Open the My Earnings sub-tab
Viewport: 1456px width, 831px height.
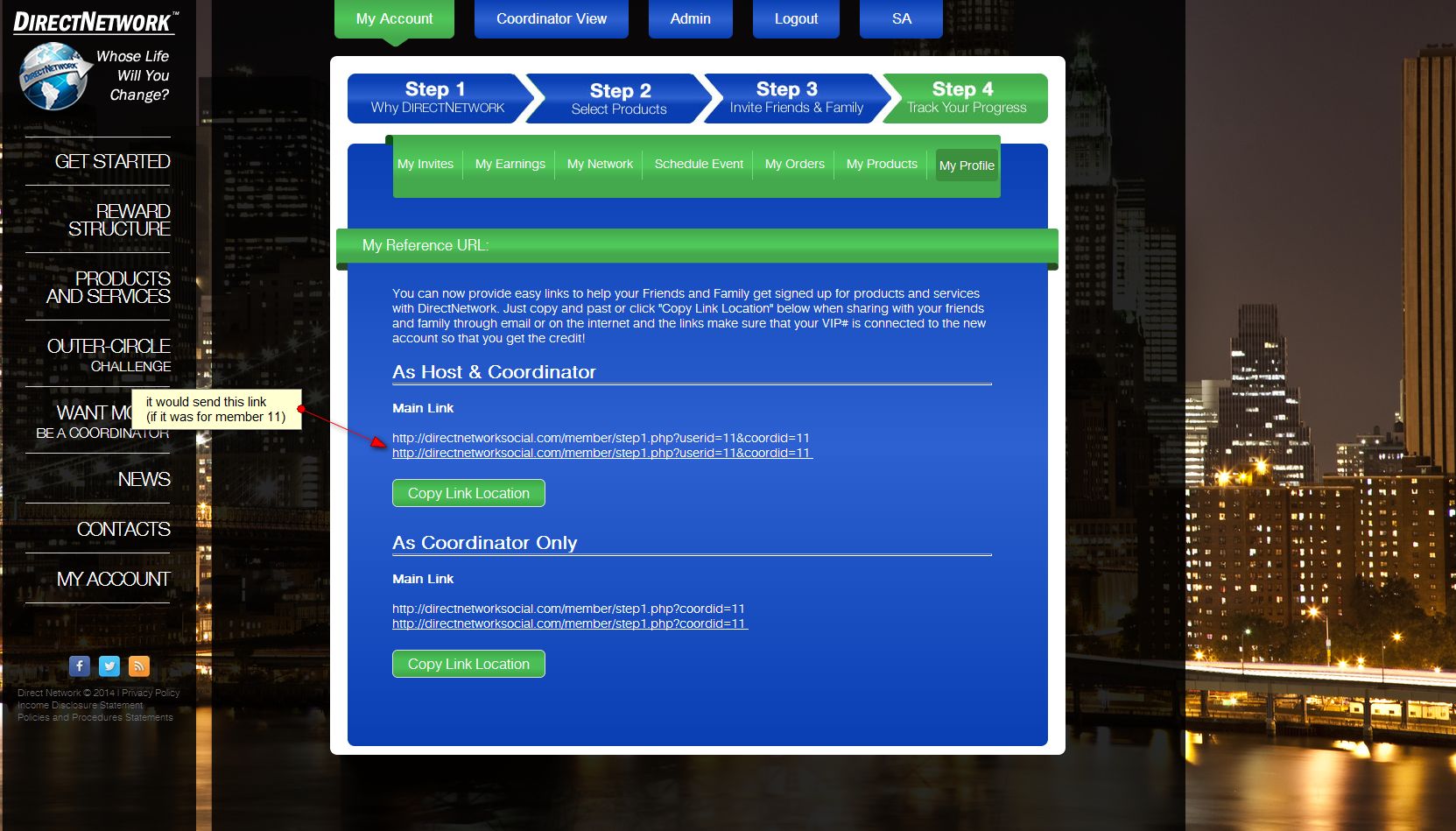coord(510,164)
